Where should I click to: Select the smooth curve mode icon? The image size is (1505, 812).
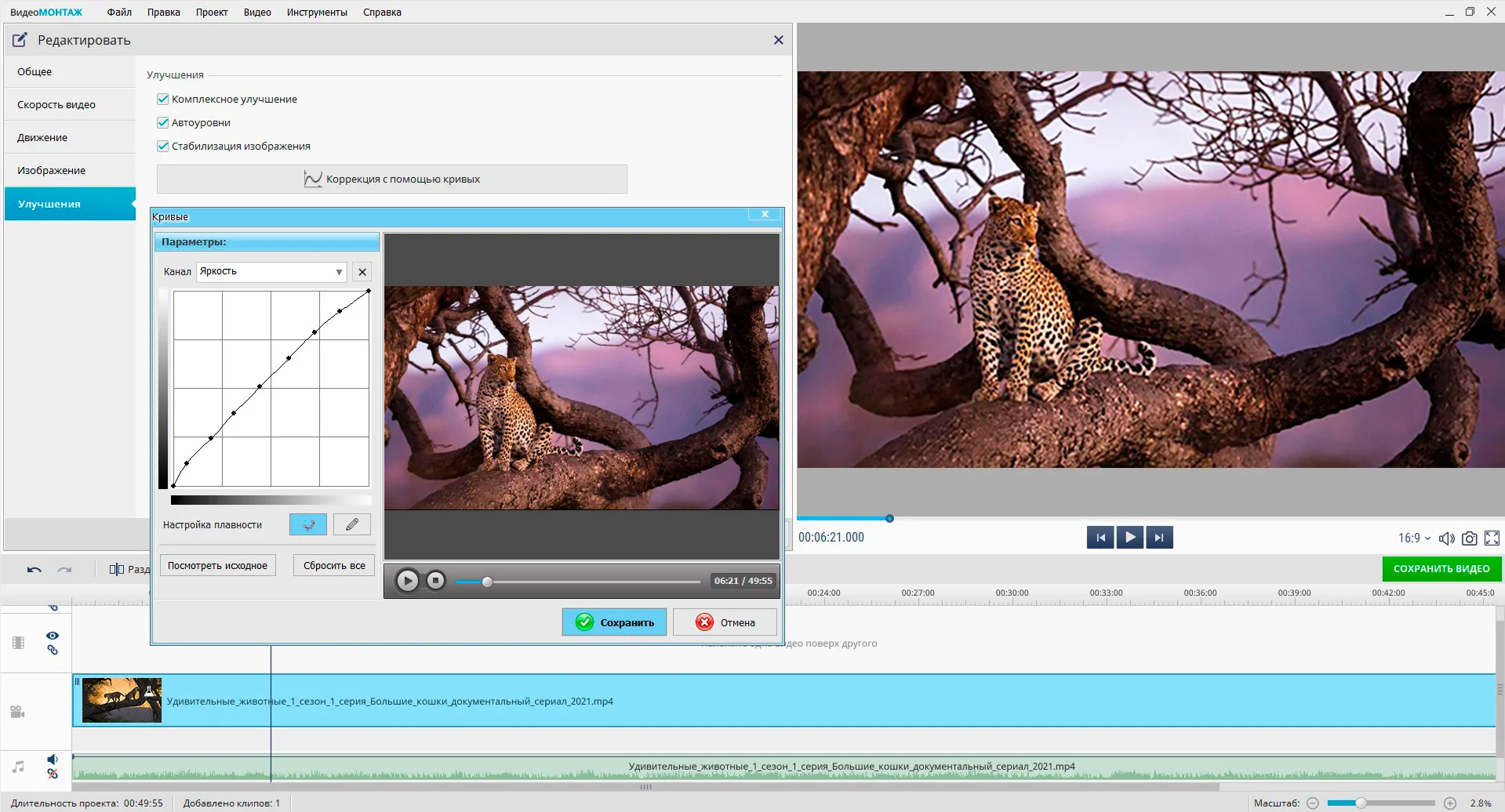(x=307, y=524)
